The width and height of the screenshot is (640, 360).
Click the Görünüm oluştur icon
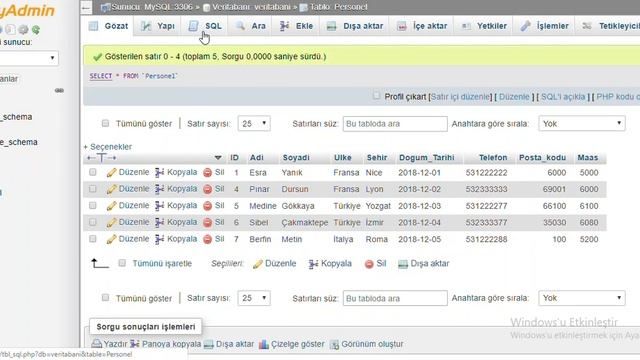(x=334, y=345)
